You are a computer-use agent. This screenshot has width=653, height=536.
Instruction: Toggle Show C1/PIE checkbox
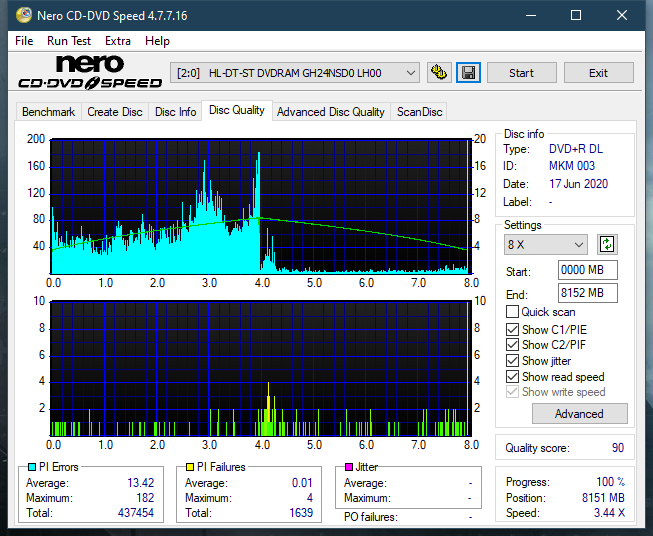tap(512, 329)
